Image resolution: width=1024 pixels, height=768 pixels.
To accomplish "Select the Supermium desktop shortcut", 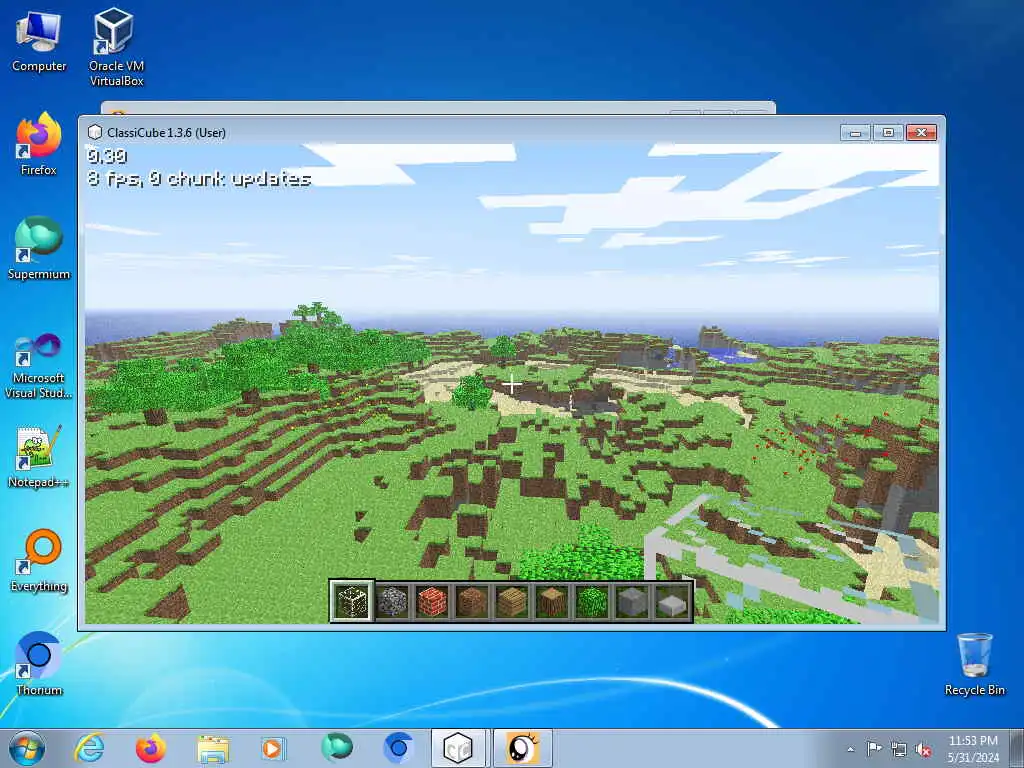I will [39, 248].
